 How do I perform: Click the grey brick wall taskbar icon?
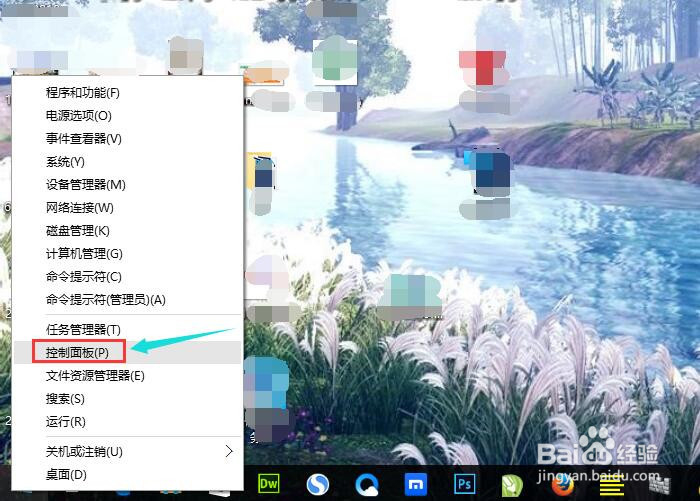tap(659, 486)
